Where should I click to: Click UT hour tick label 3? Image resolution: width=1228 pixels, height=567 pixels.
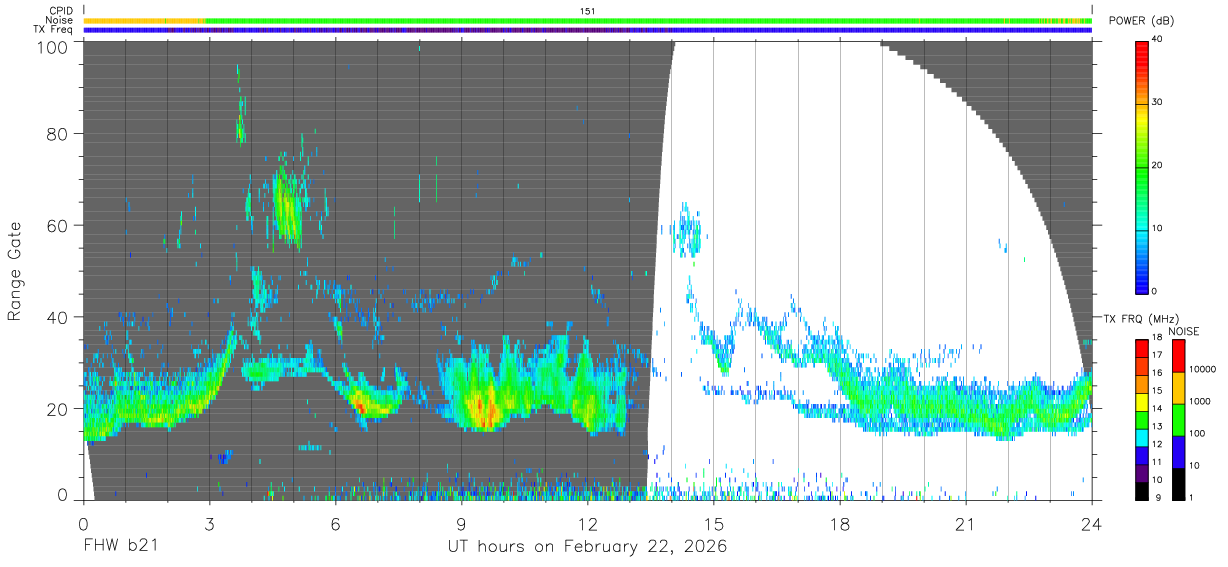(x=209, y=524)
